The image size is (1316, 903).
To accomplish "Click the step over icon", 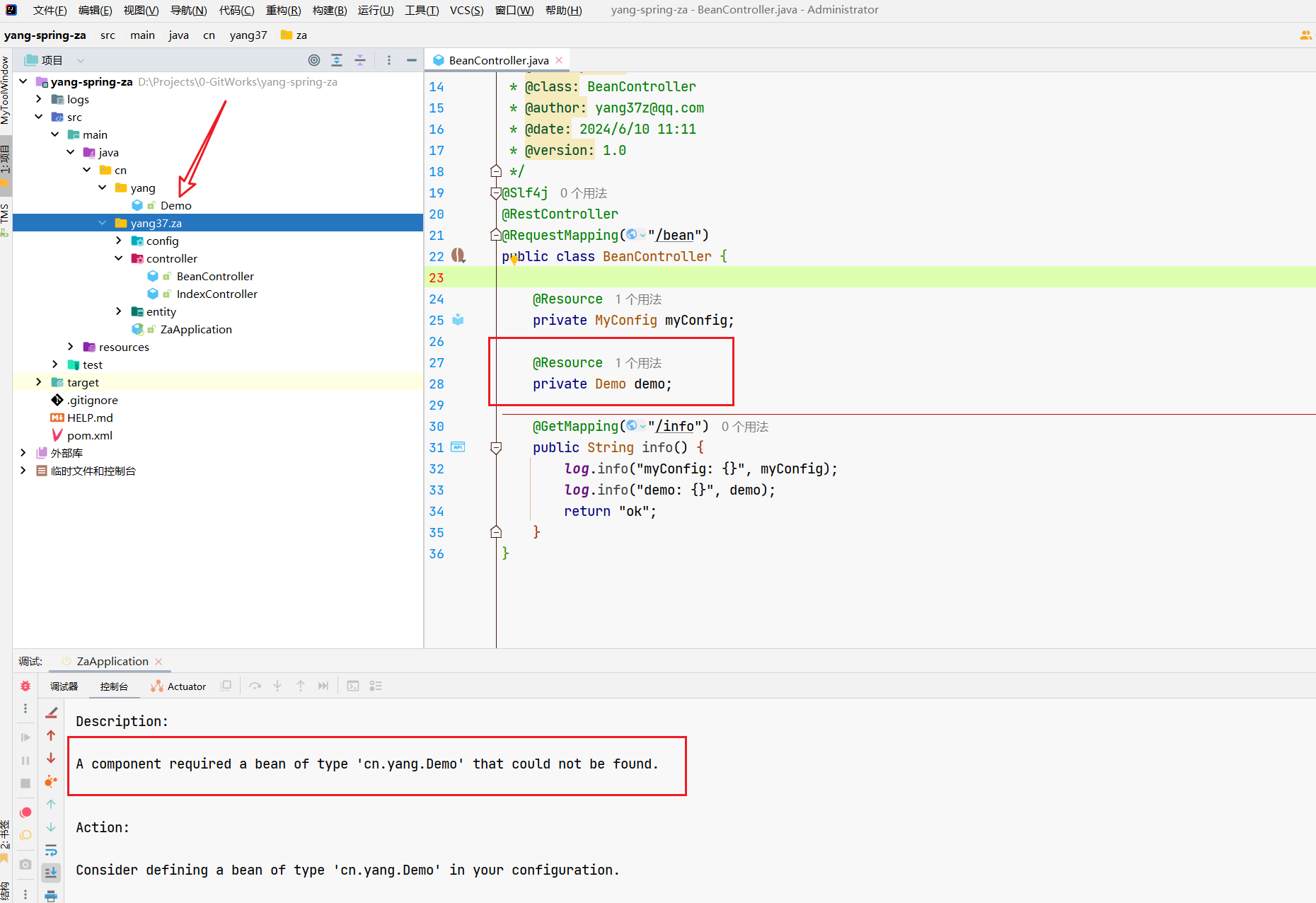I will [255, 686].
